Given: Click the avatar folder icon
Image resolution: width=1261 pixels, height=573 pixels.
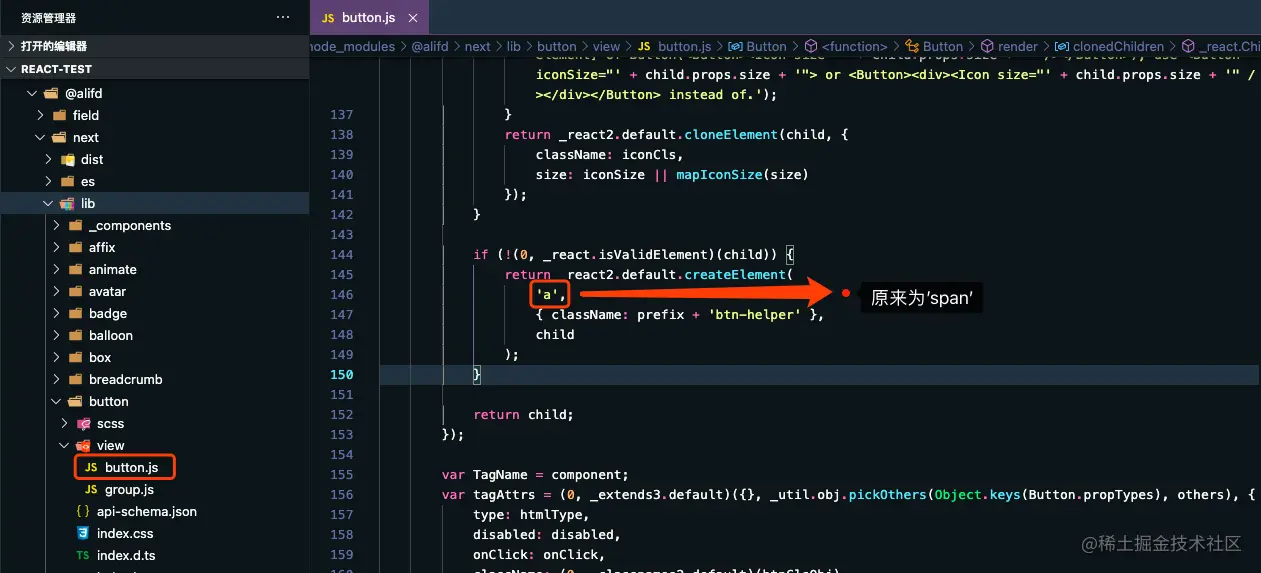Looking at the screenshot, I should click(75, 291).
